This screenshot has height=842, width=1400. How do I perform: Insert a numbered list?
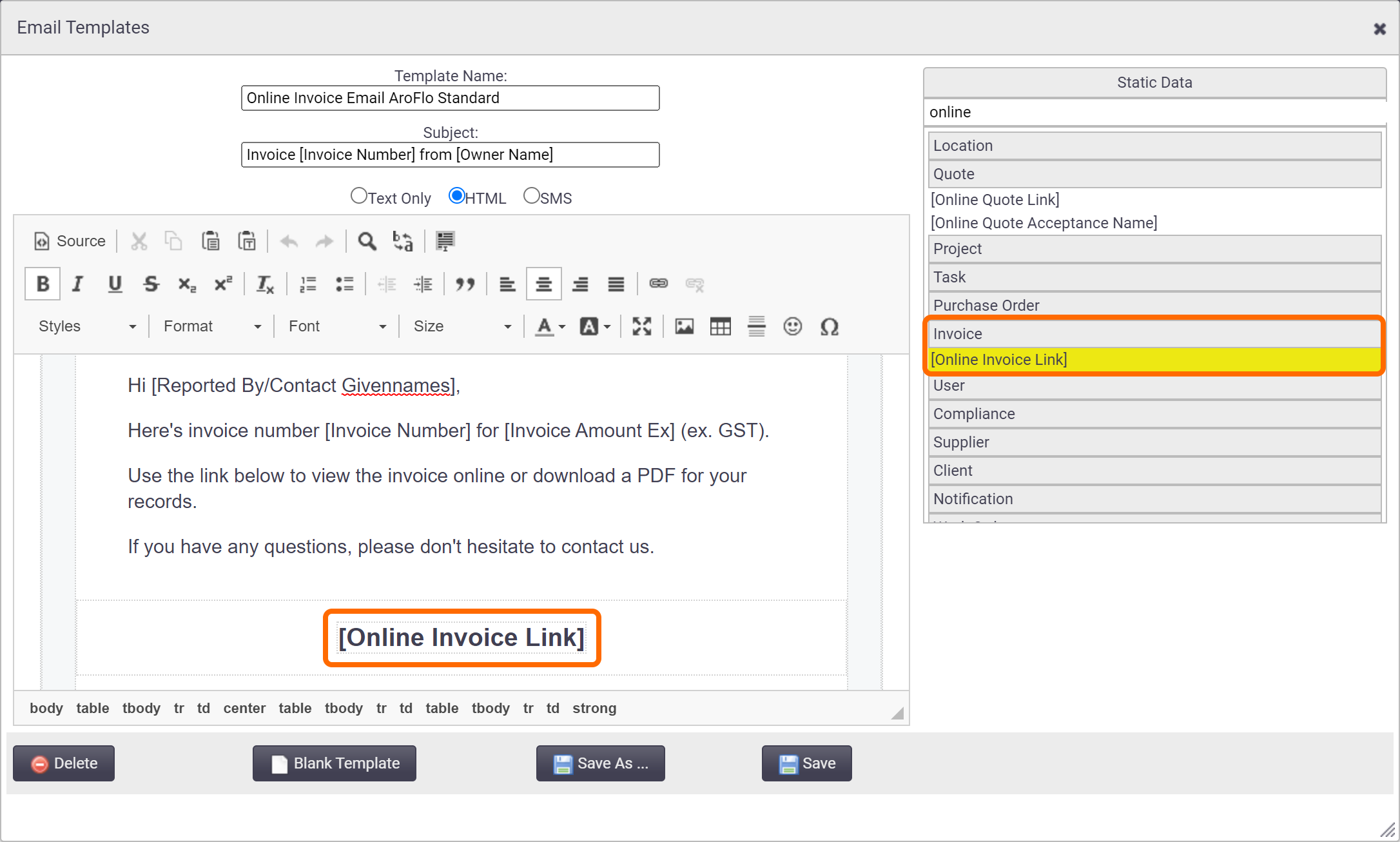(308, 284)
